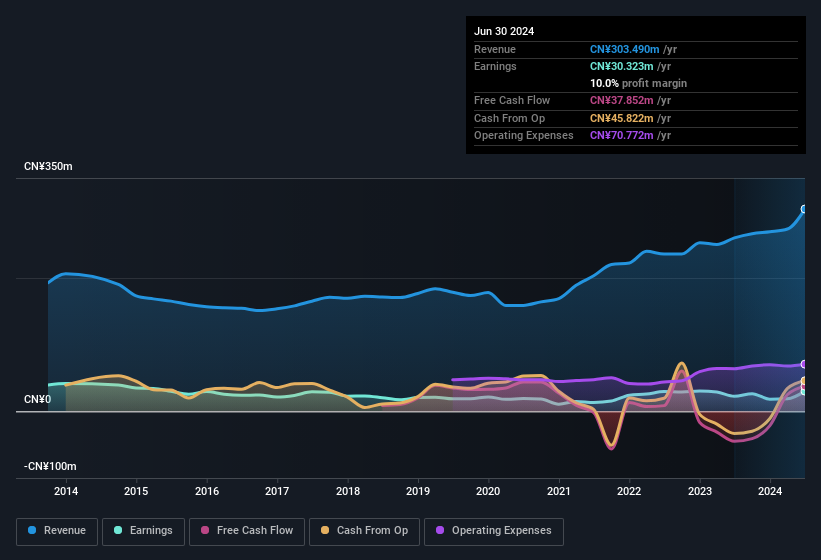Click the 2021 x-axis label
The image size is (821, 560).
click(x=559, y=491)
